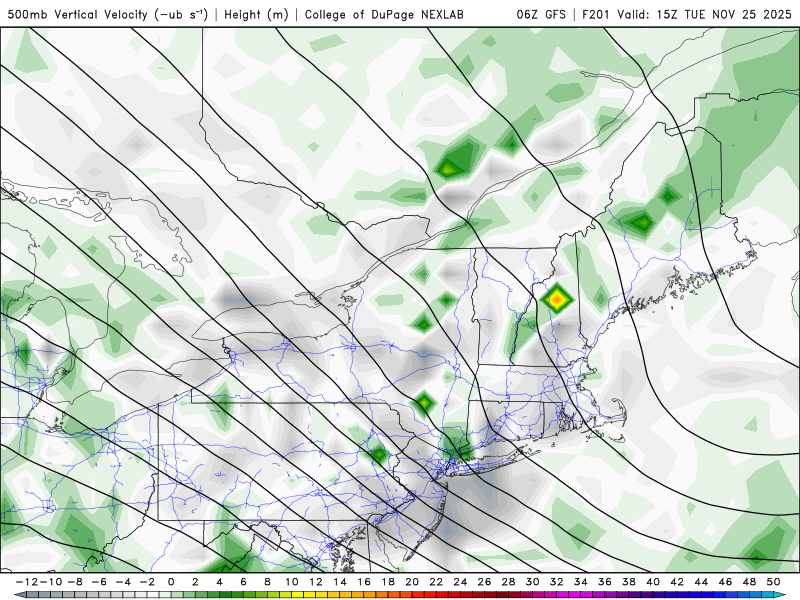
Task: Click the 40 colorbar scale label
Action: click(x=653, y=582)
